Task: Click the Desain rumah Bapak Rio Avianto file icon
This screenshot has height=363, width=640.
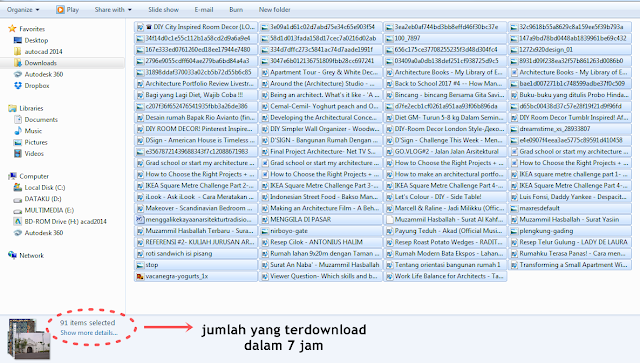Action: pyautogui.click(x=140, y=118)
